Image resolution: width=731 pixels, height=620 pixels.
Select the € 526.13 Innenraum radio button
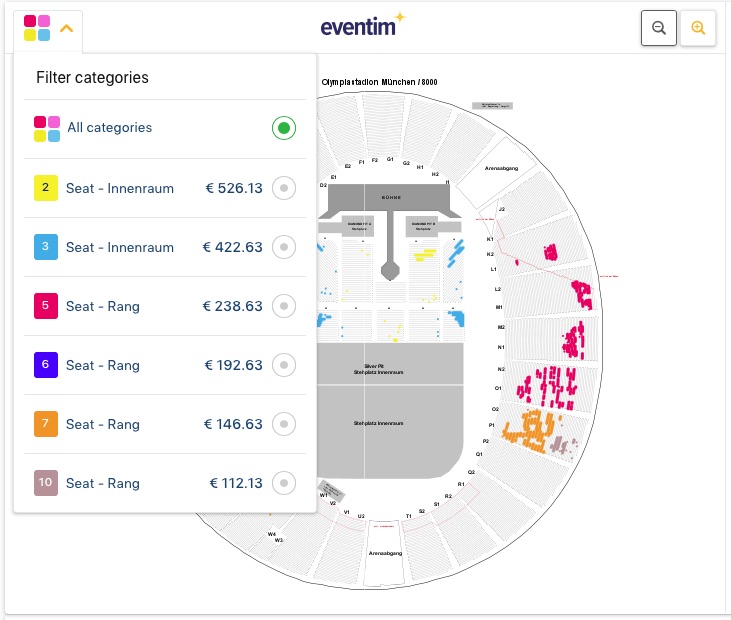coord(284,188)
